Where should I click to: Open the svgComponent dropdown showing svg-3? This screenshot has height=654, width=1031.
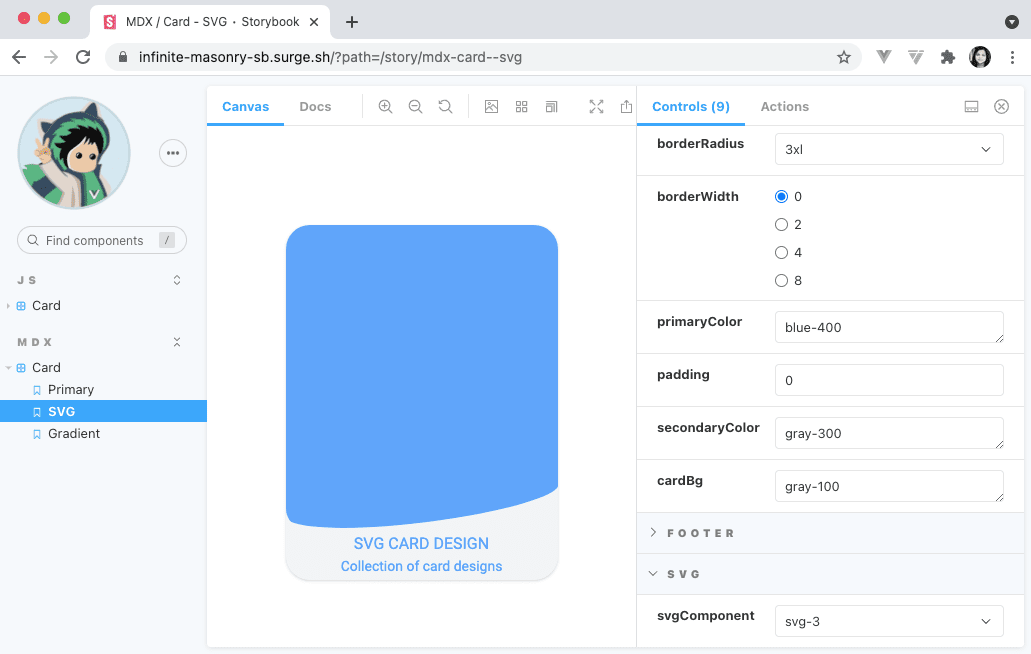888,620
